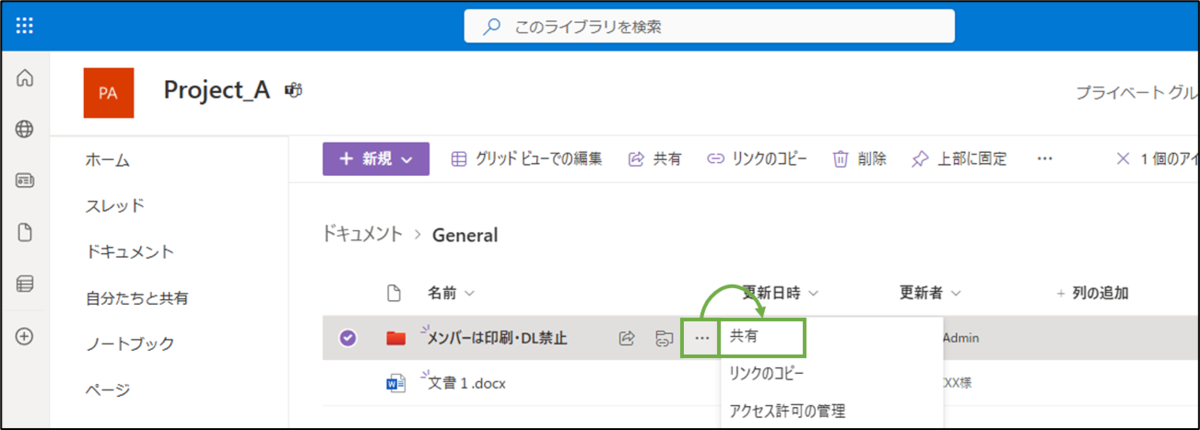Click Word icon for 文書 1.docx

(x=396, y=384)
